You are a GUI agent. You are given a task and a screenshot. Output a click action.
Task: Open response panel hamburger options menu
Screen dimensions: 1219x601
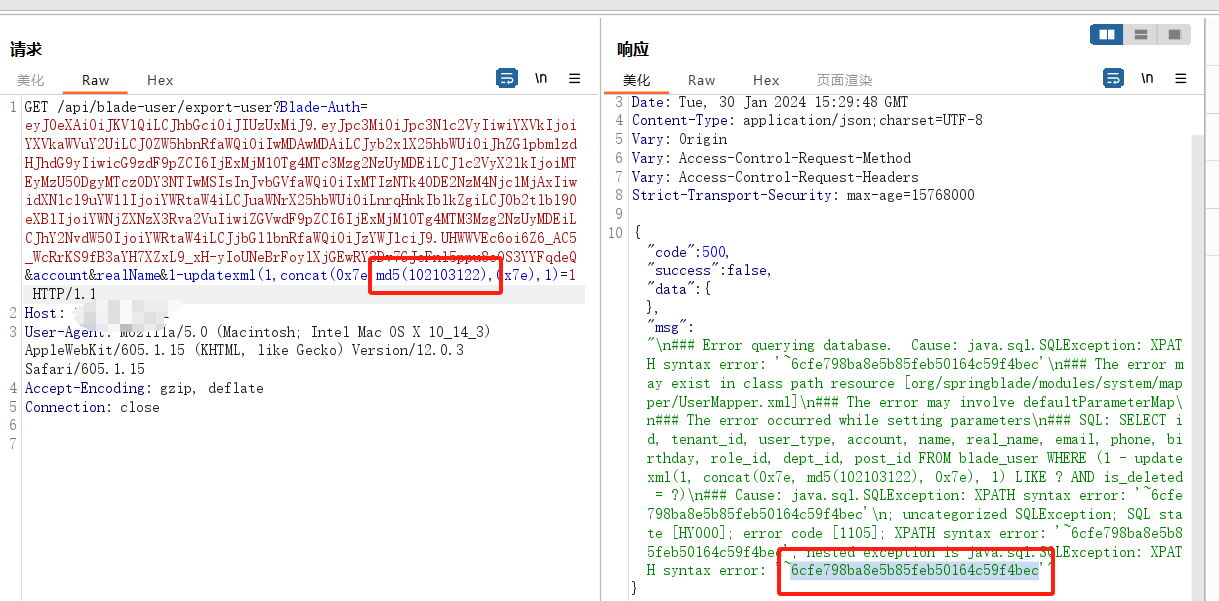1181,78
